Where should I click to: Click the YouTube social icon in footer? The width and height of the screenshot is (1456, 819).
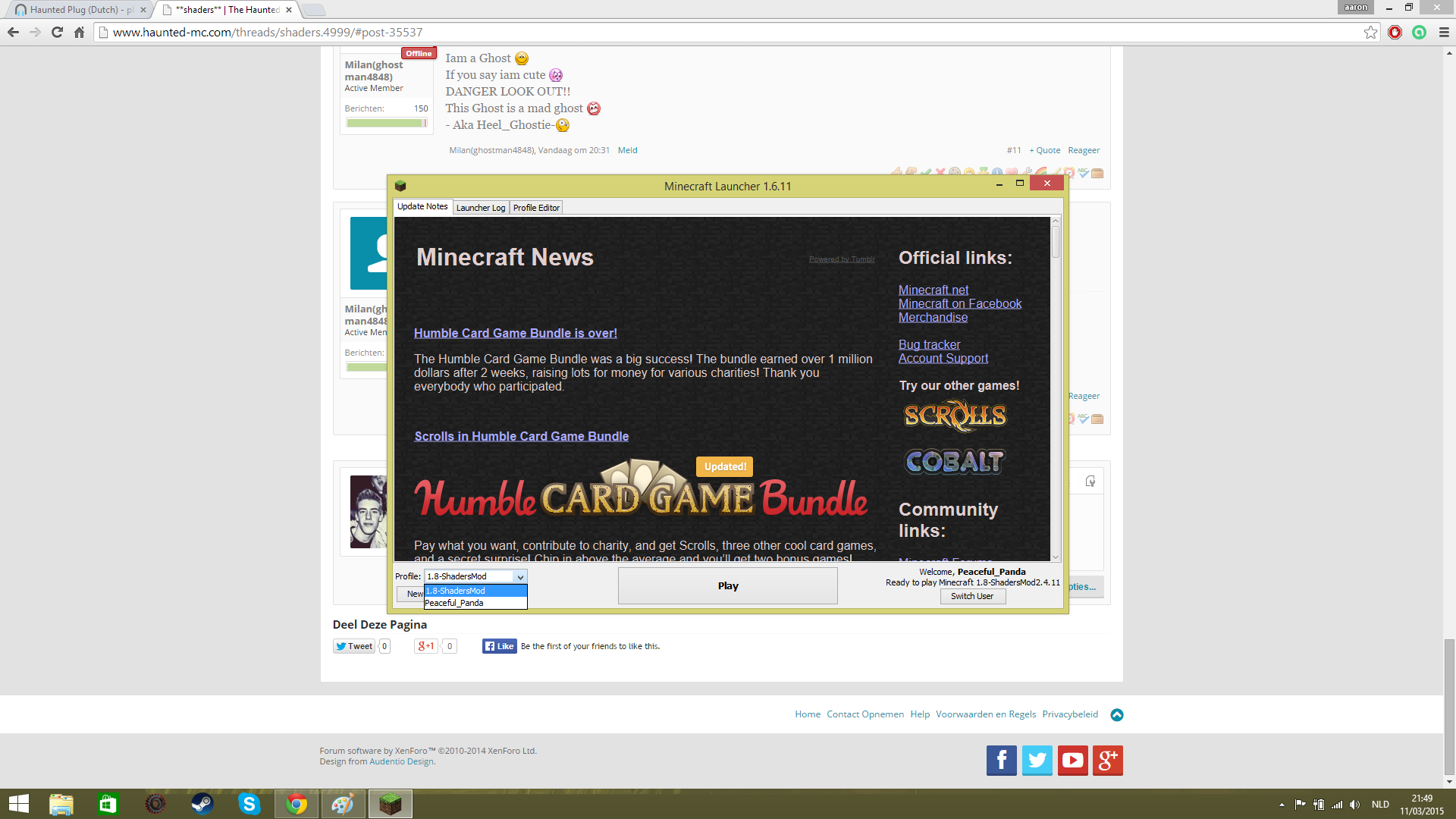[1072, 760]
